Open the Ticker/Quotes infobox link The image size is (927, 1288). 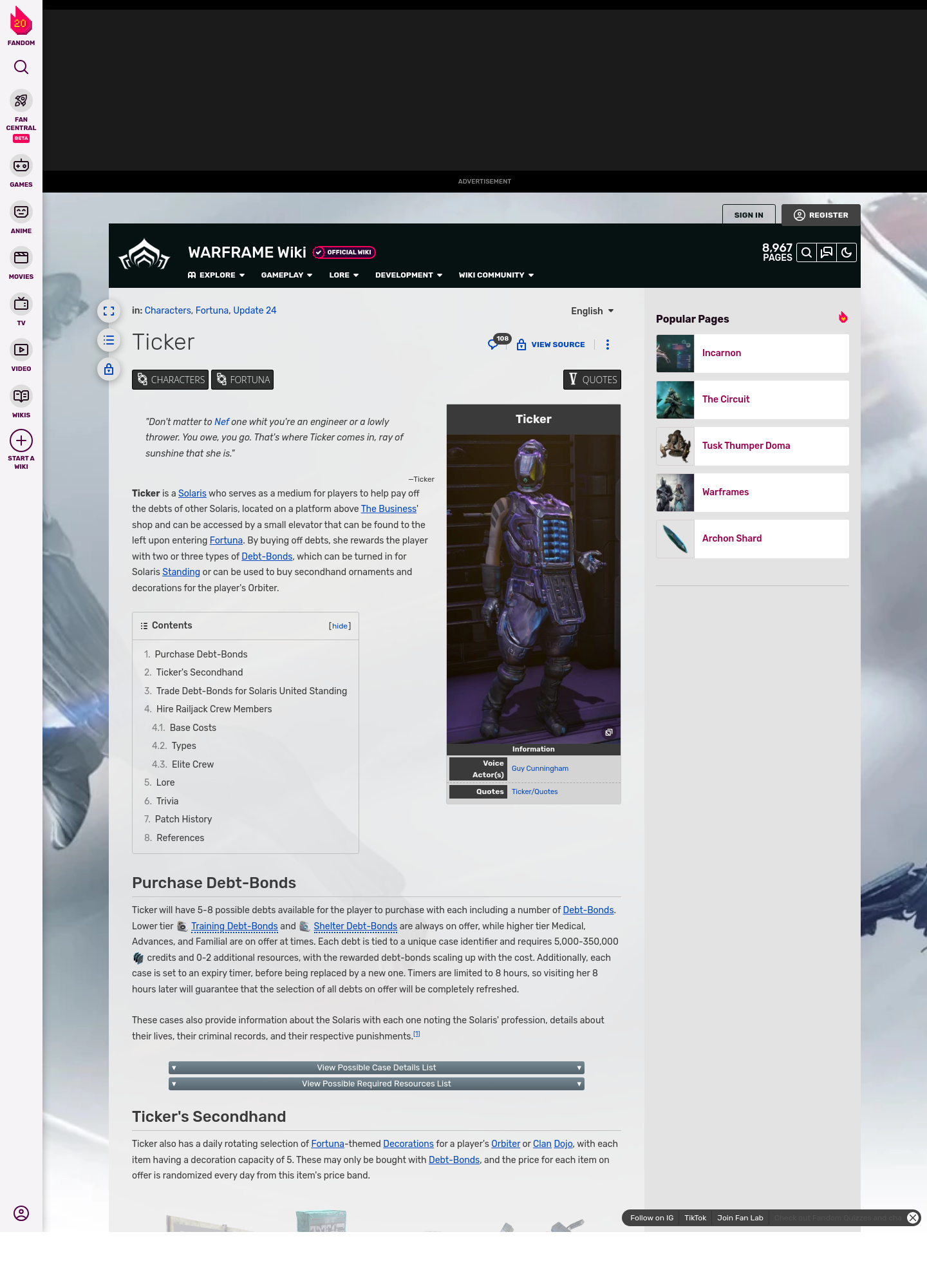535,791
